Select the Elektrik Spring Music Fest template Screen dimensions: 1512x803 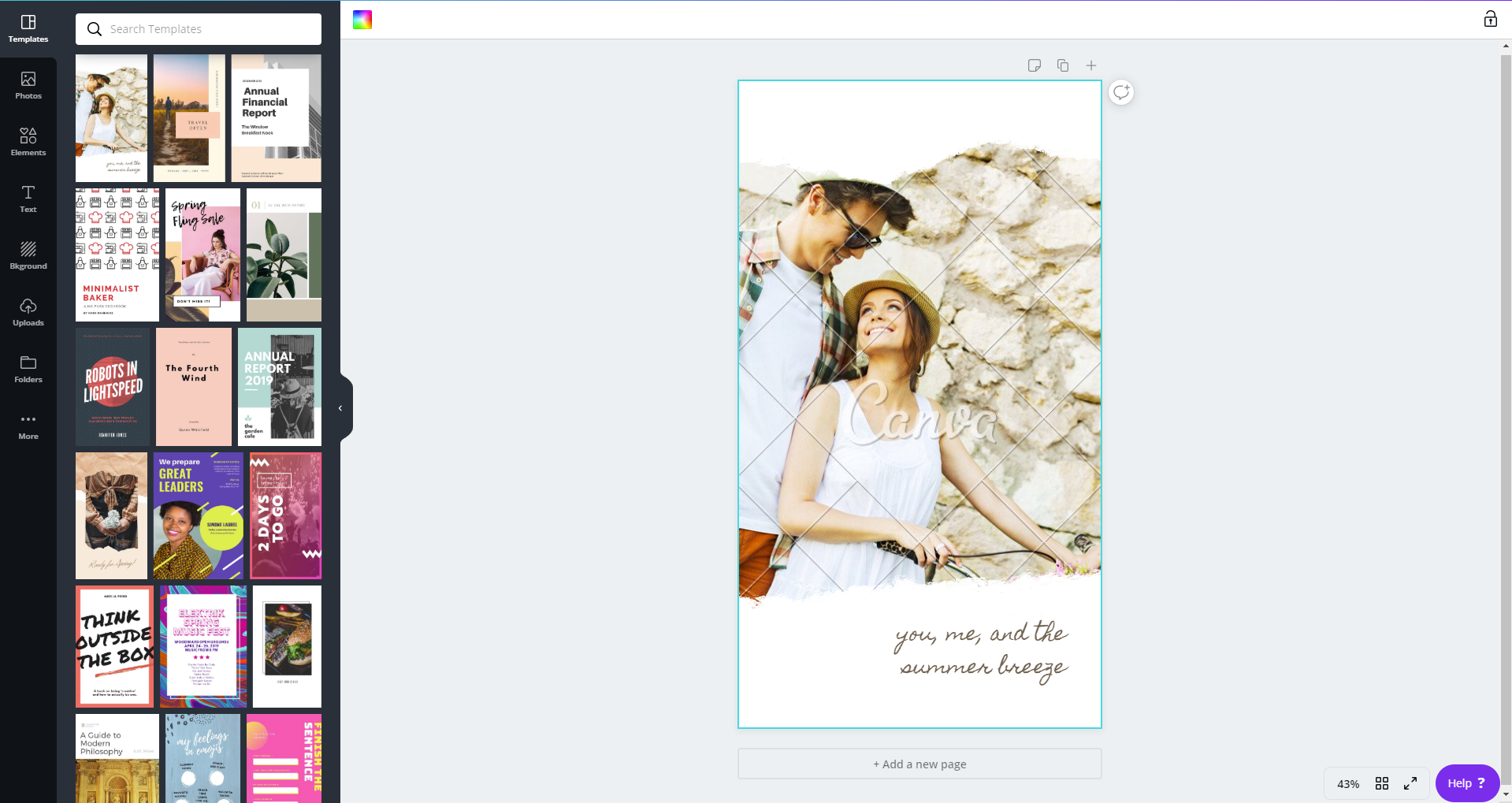coord(203,646)
